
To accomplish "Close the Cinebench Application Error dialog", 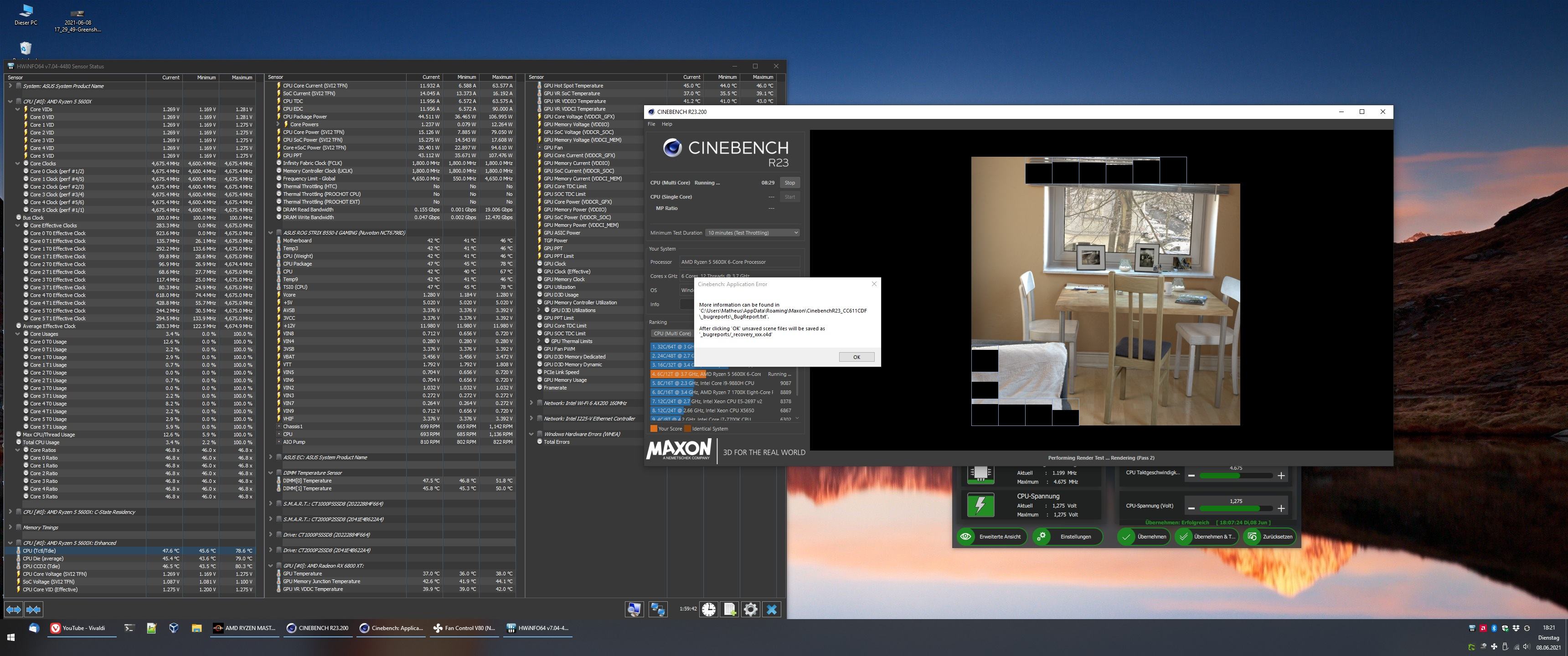I will point(874,283).
